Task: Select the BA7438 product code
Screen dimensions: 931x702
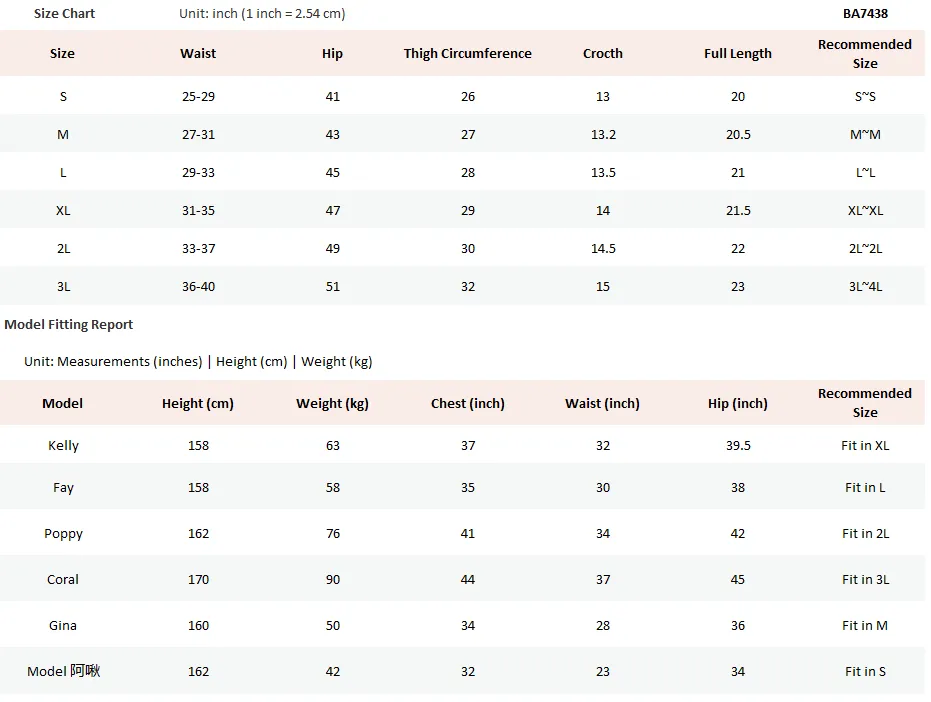Action: [865, 14]
